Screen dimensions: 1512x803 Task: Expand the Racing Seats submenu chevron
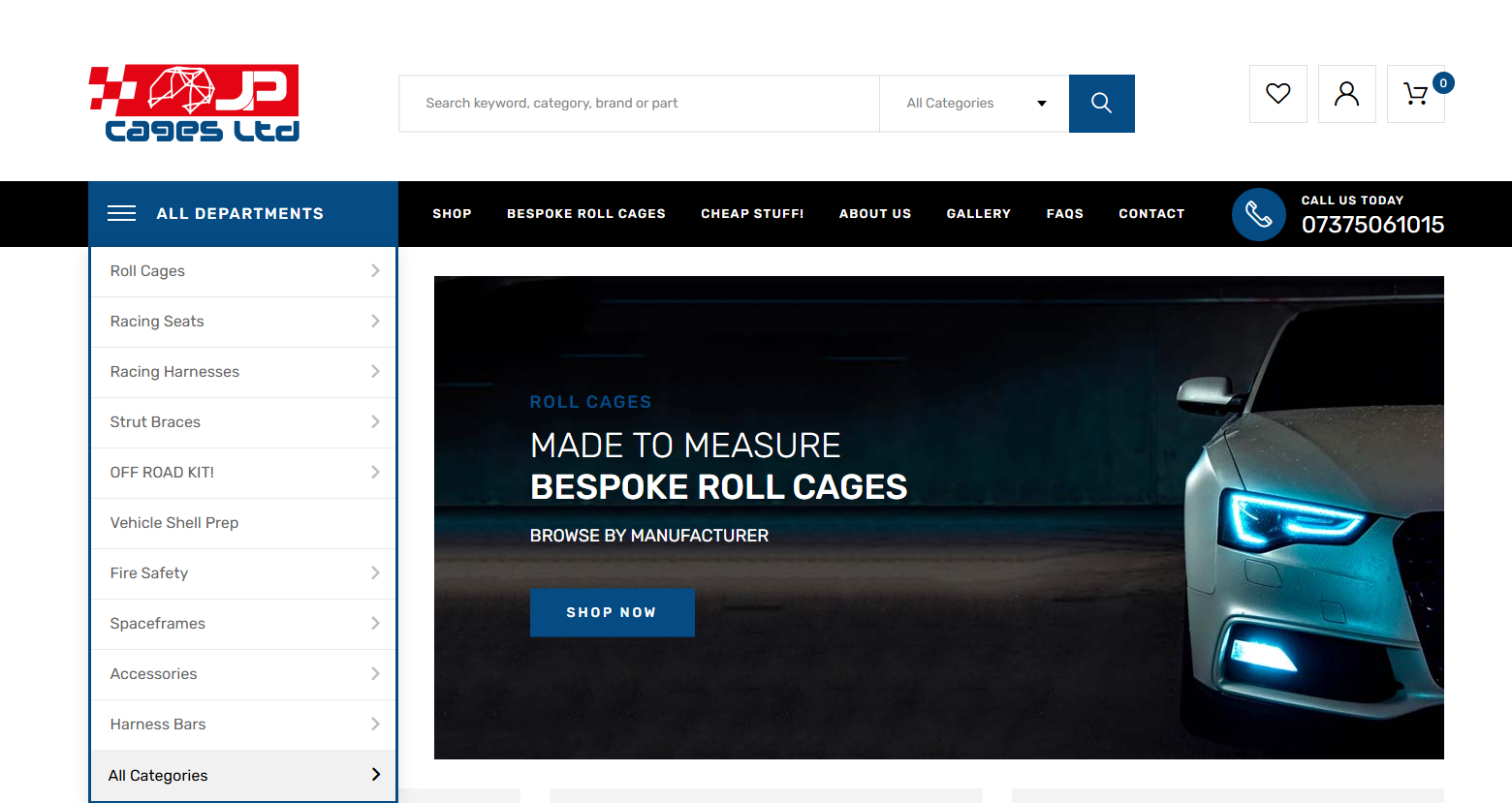tap(375, 322)
